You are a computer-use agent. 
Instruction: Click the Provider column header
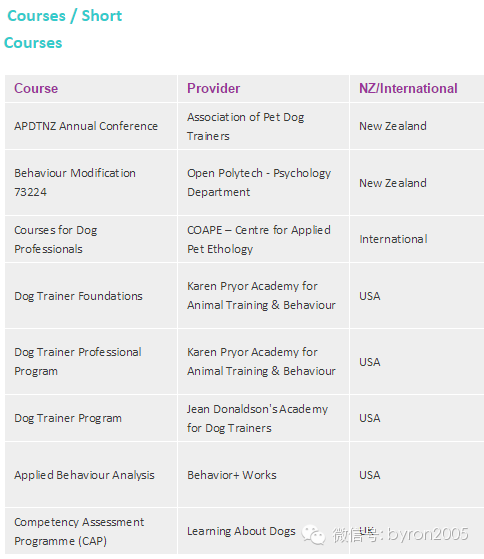(213, 88)
